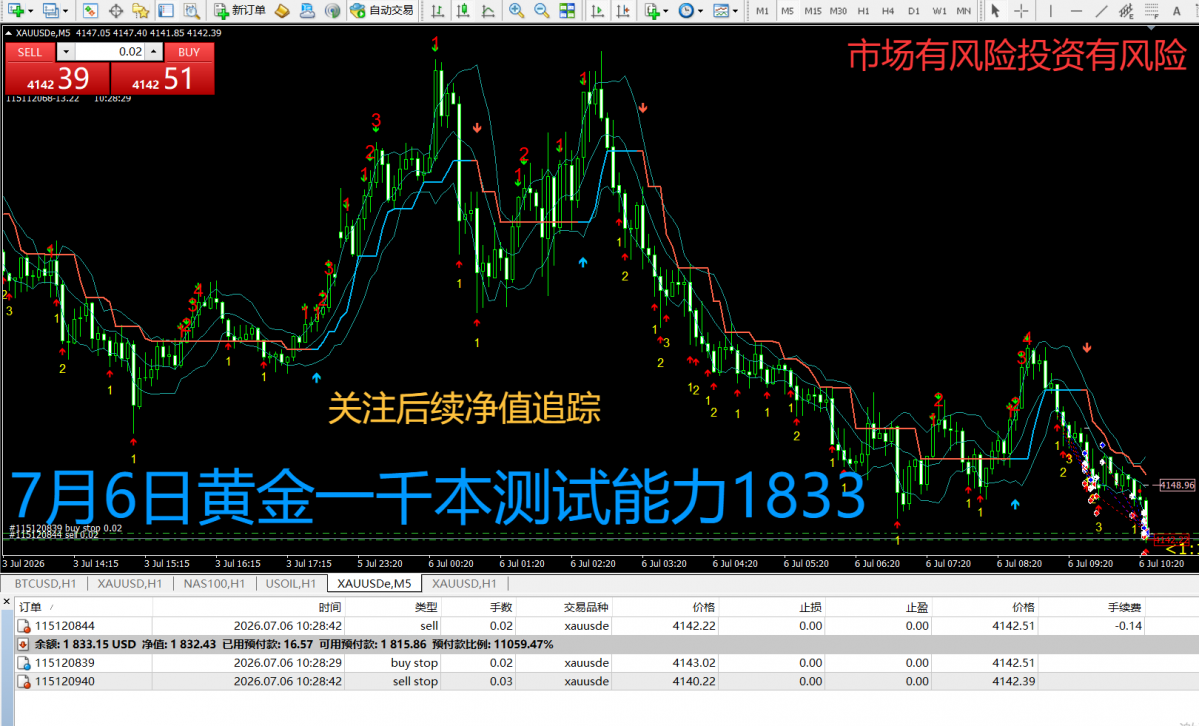Viewport: 1199px width, 726px height.
Task: Expand the new chart dropdown arrow
Action: tap(31, 11)
